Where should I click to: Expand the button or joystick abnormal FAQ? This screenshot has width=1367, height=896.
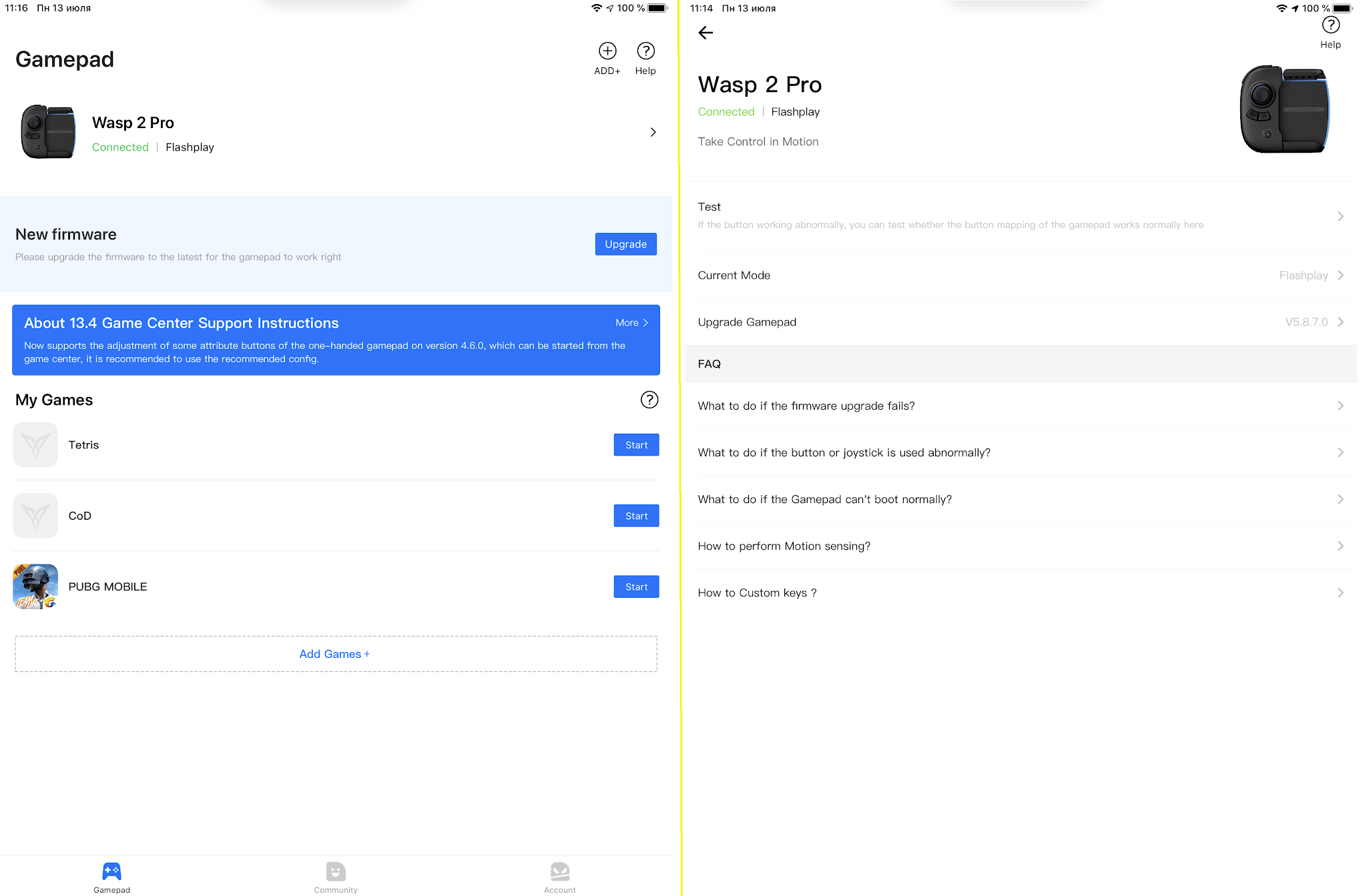pos(1021,452)
